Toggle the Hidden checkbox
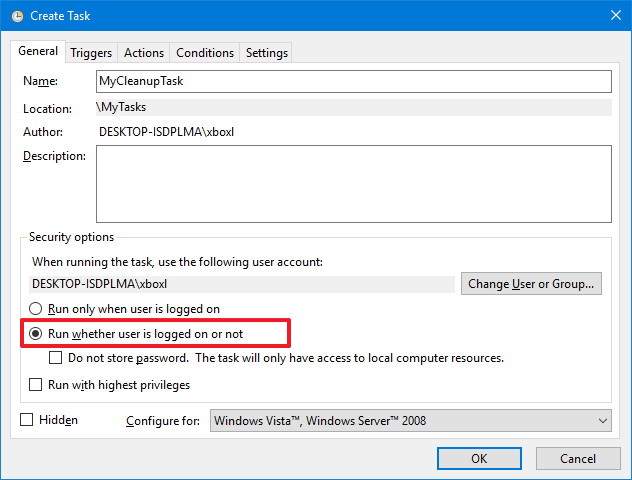This screenshot has width=632, height=480. point(27,420)
